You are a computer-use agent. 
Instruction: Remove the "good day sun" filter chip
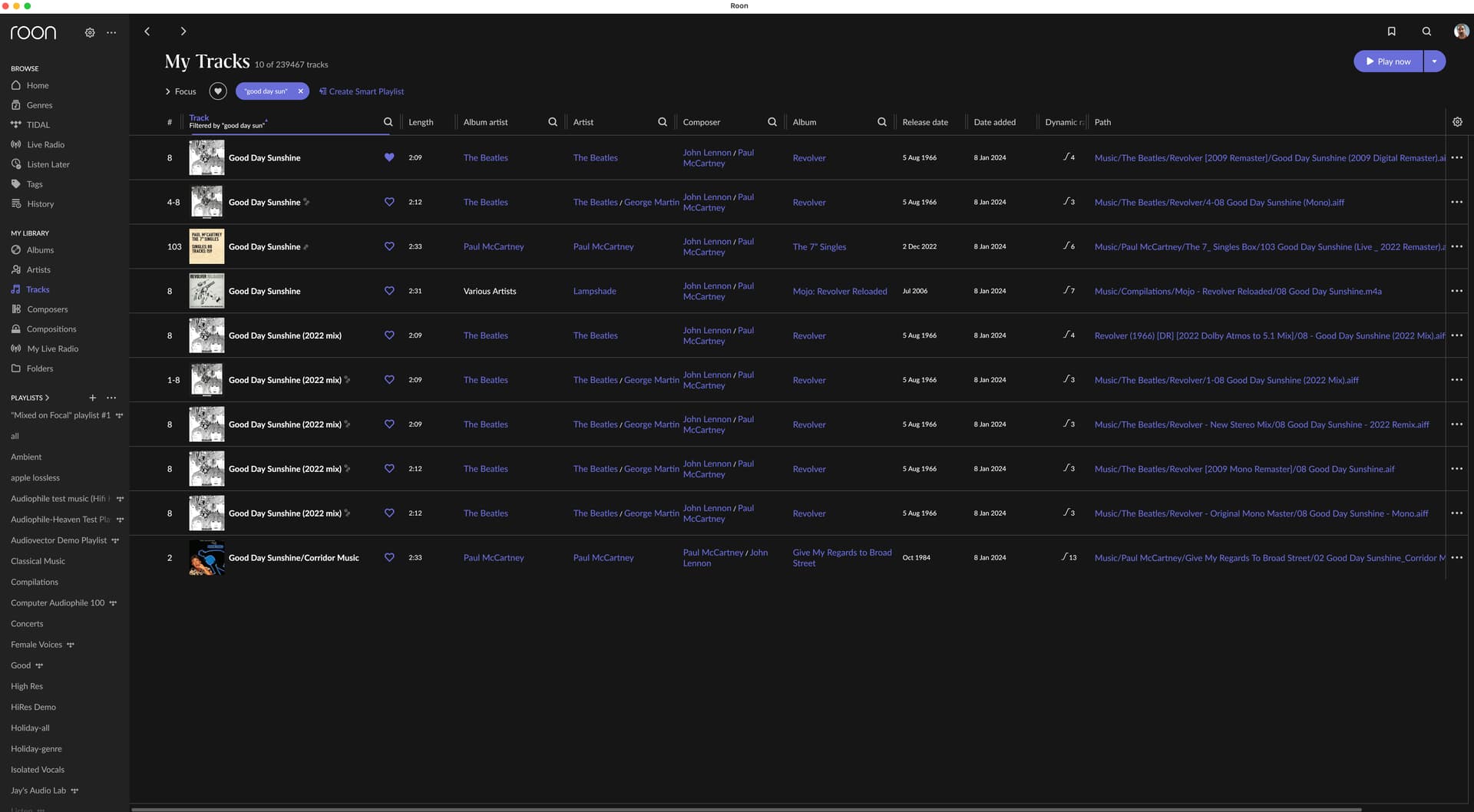click(300, 91)
